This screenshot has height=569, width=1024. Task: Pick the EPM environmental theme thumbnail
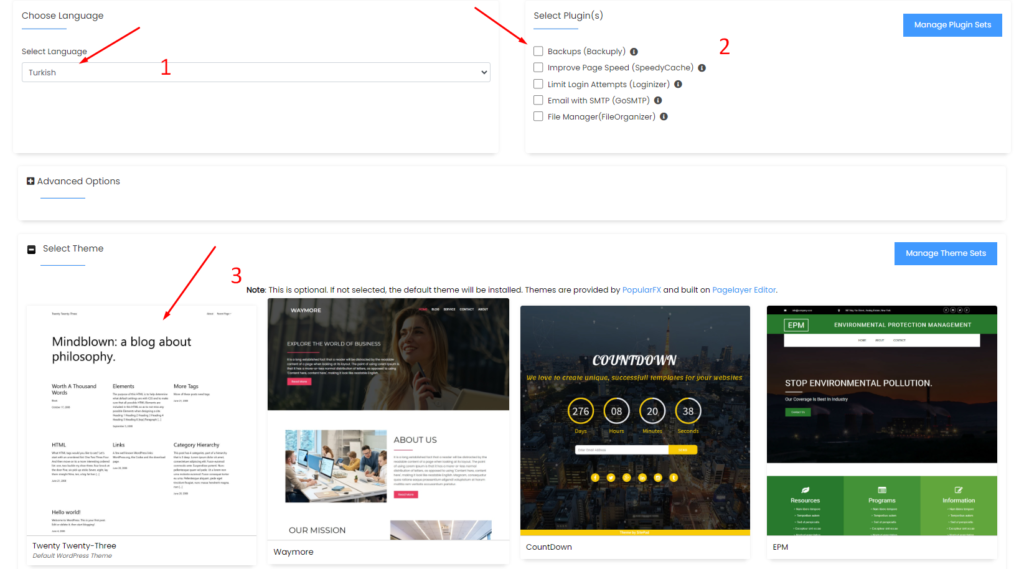[882, 421]
